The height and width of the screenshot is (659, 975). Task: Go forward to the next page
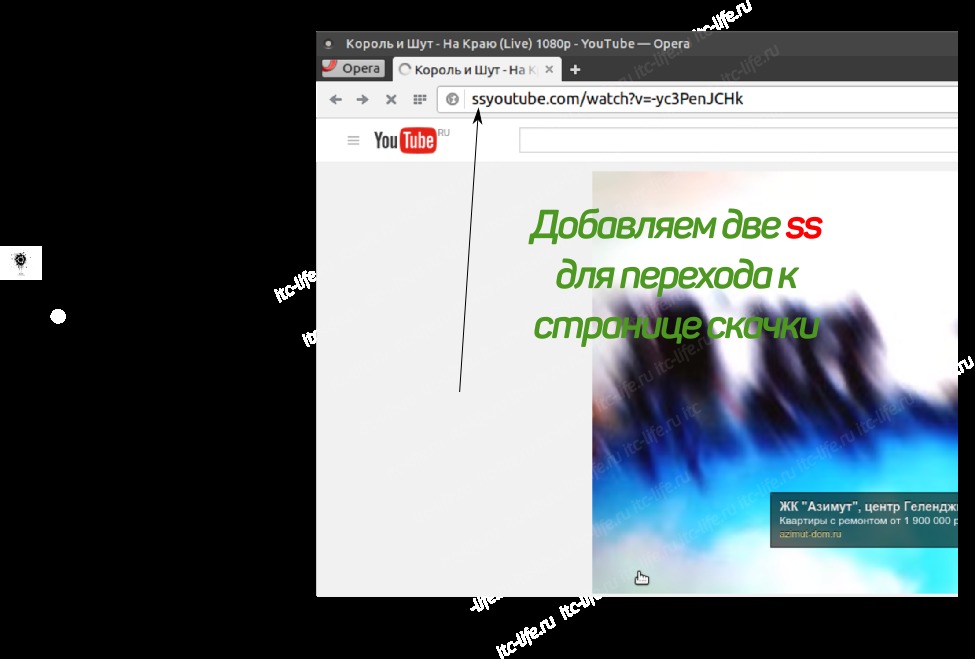[363, 99]
